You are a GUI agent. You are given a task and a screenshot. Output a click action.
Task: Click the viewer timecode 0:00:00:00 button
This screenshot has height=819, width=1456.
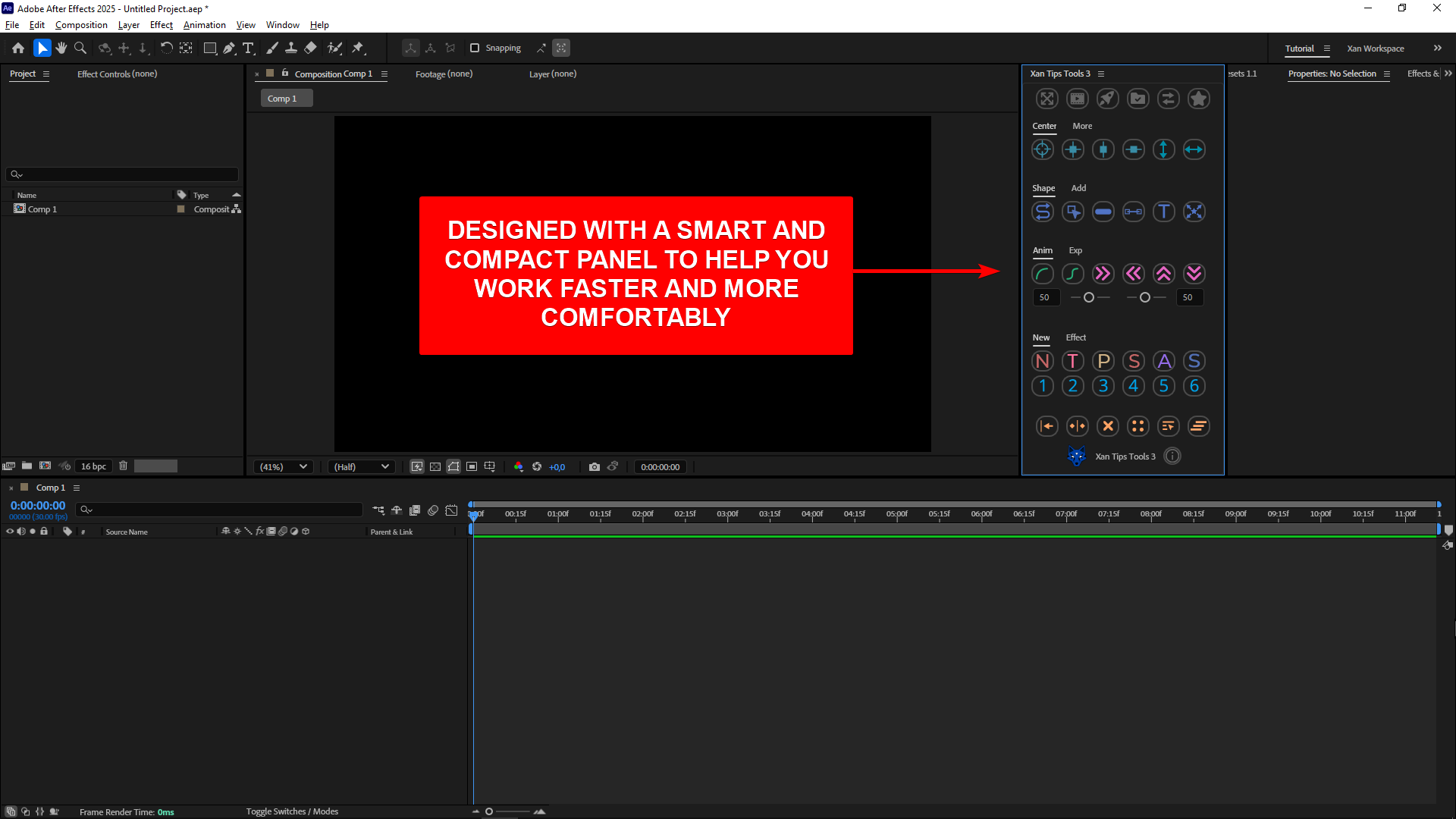[x=661, y=466]
